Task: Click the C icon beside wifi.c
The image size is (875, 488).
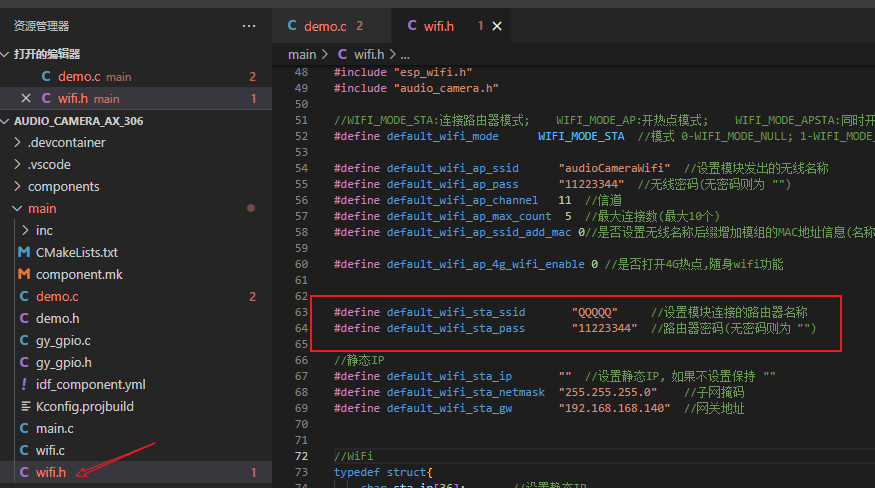Action: tap(24, 450)
